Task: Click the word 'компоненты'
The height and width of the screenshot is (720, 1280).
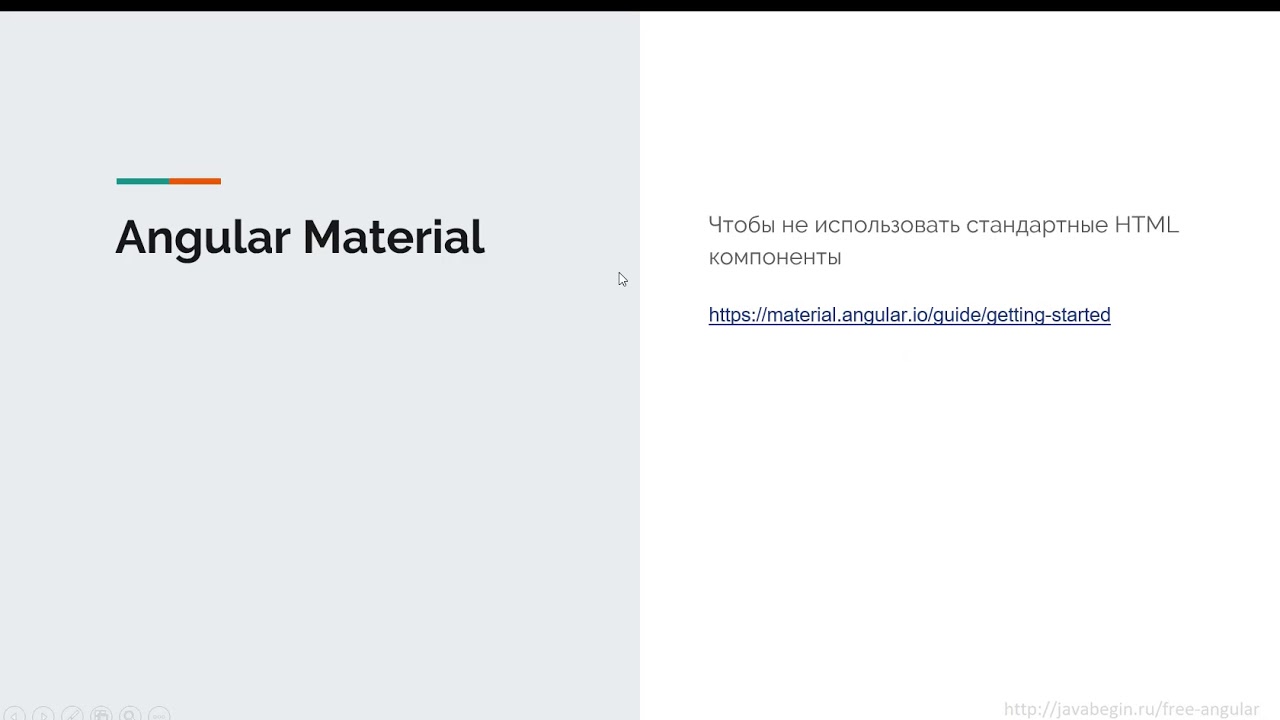Action: 775,258
